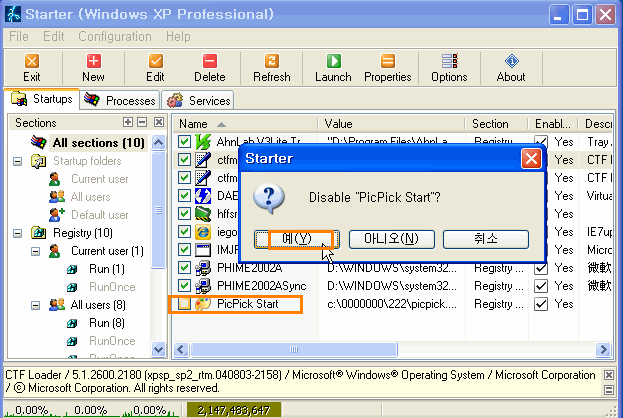Toggle the second ctfm entry checkbox
This screenshot has height=418, width=623.
[x=184, y=178]
